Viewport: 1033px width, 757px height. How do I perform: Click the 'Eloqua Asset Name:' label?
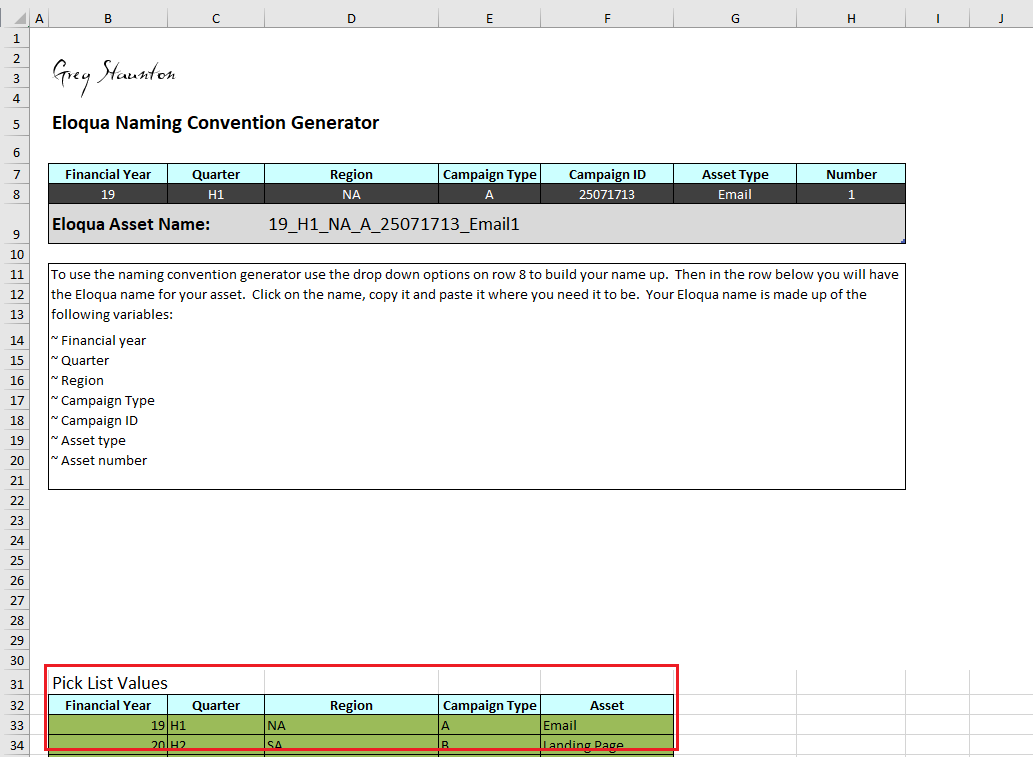click(x=131, y=225)
